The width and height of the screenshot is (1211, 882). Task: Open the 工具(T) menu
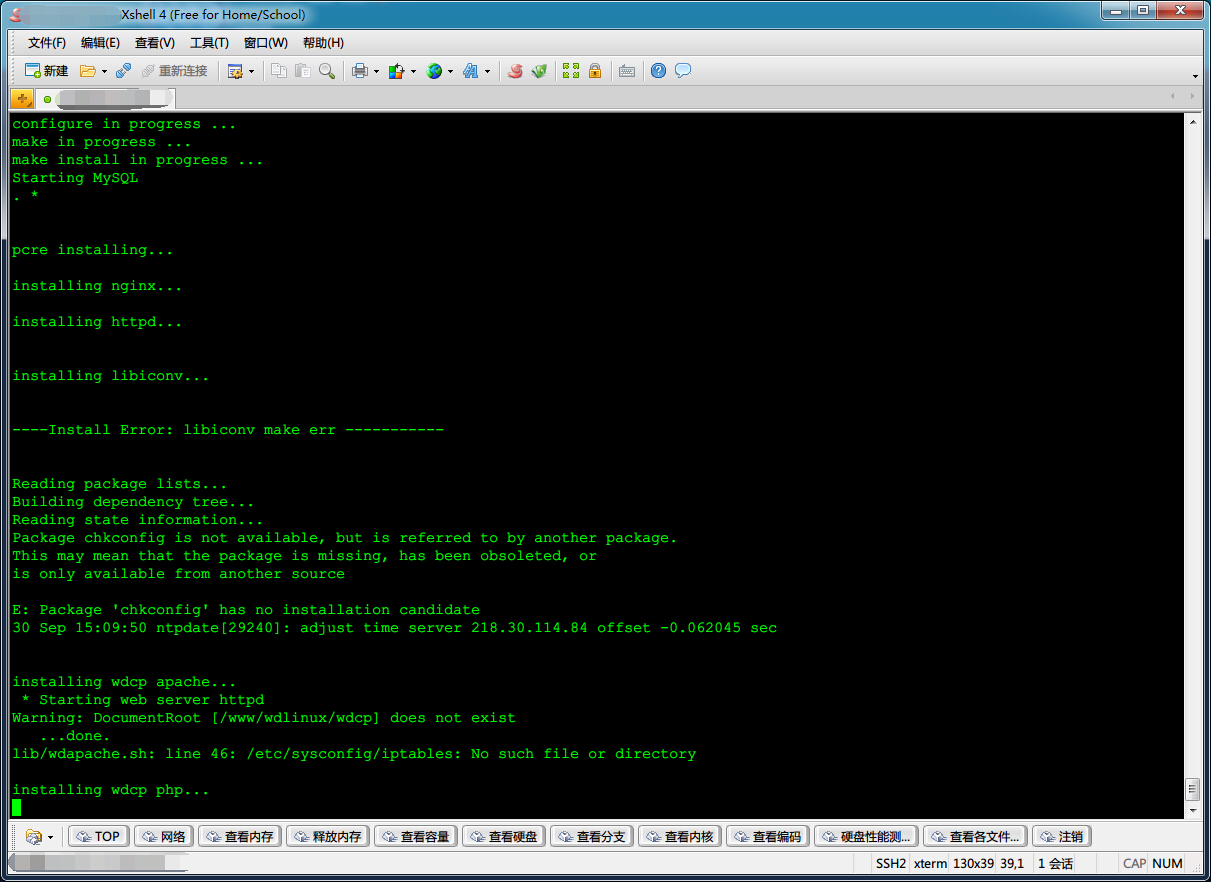tap(209, 43)
